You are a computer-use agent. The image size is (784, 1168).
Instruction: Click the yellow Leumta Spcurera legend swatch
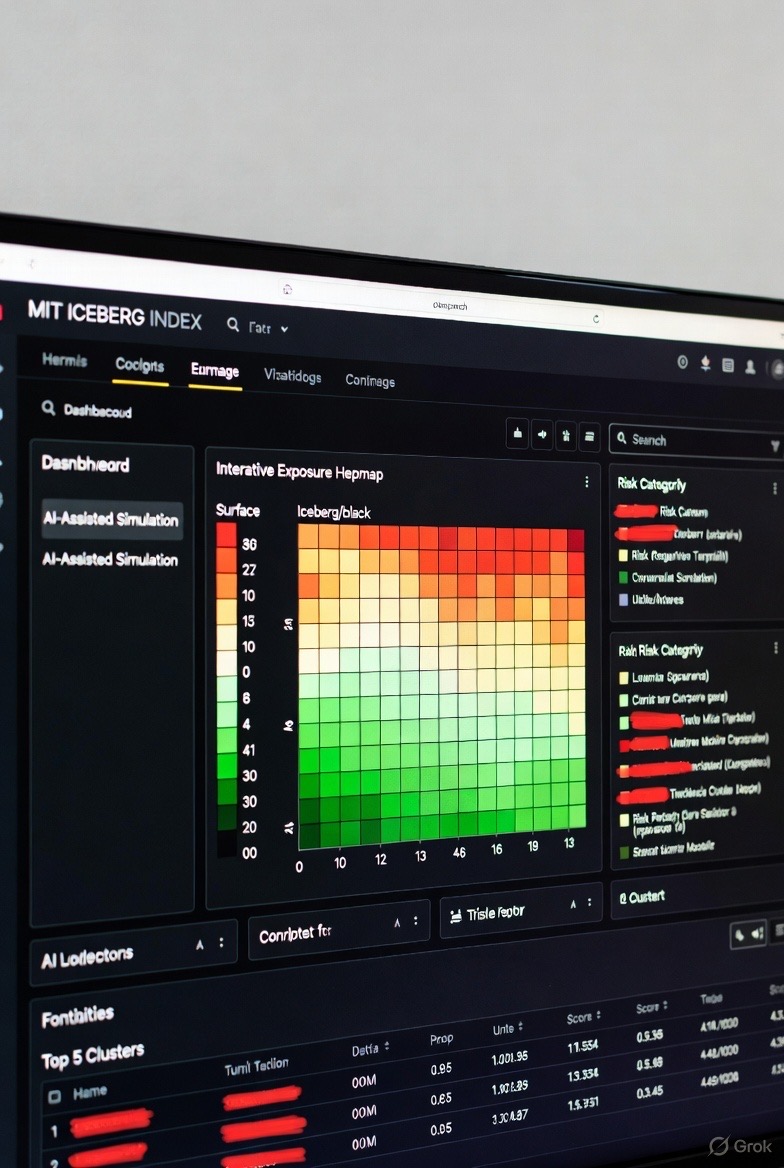(x=624, y=678)
